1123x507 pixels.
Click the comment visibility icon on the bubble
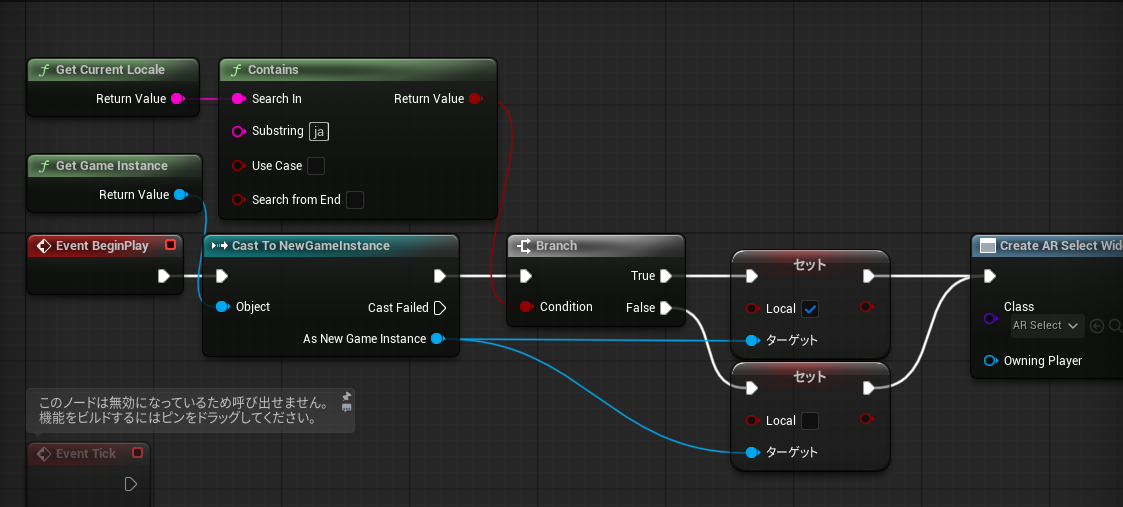pyautogui.click(x=346, y=408)
